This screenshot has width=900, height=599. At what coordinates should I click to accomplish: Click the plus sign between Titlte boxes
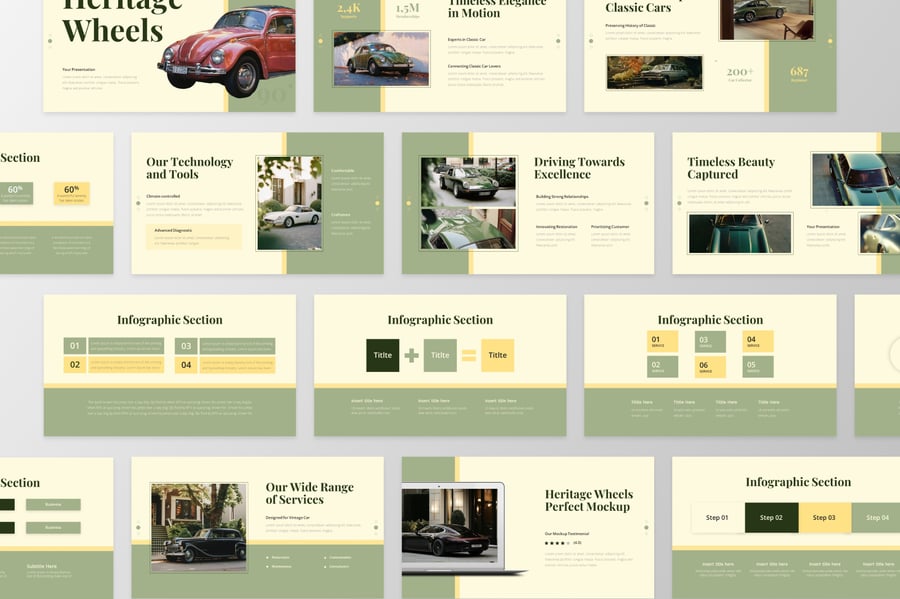tap(411, 355)
